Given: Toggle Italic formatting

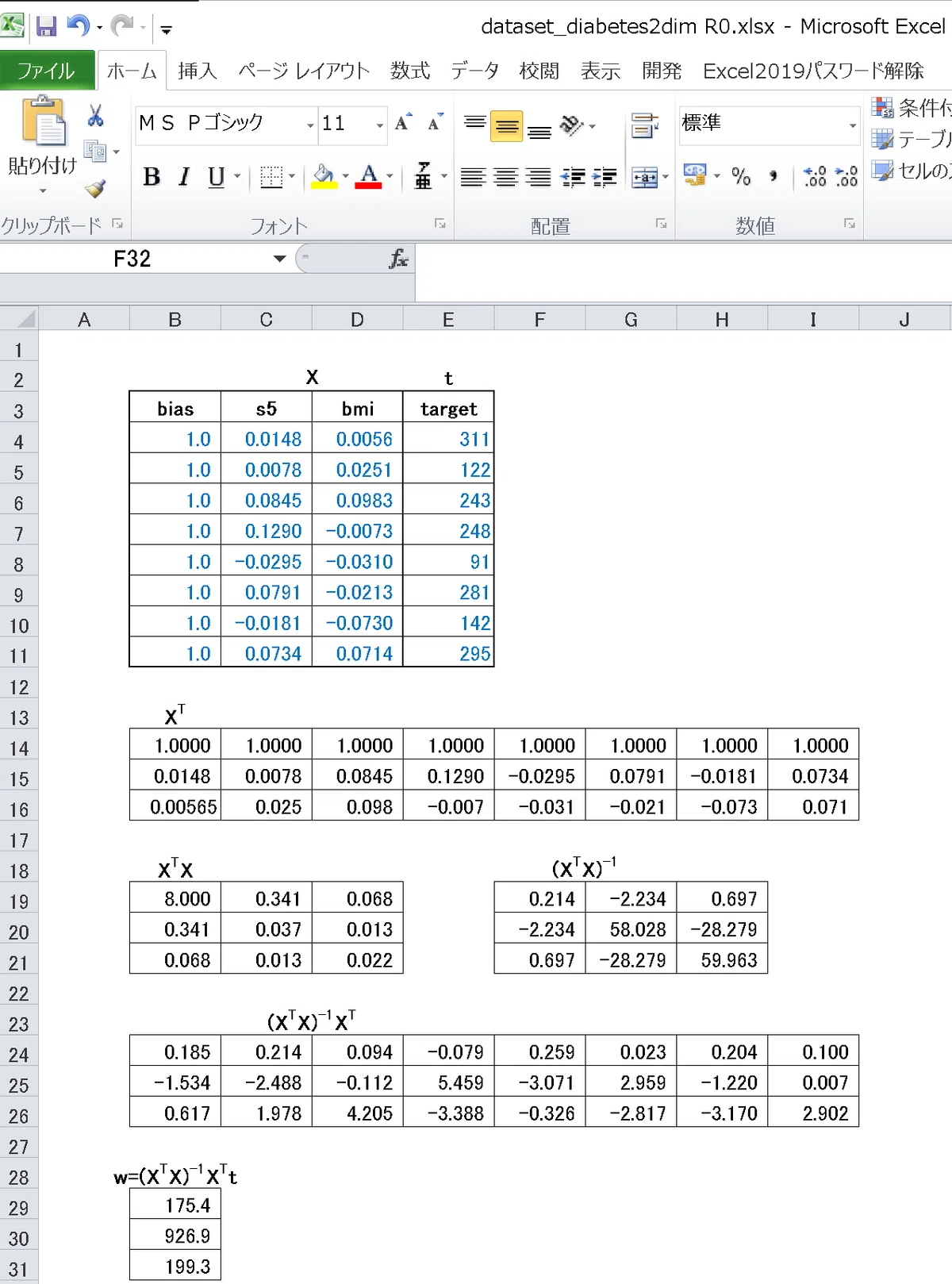Looking at the screenshot, I should 184,176.
